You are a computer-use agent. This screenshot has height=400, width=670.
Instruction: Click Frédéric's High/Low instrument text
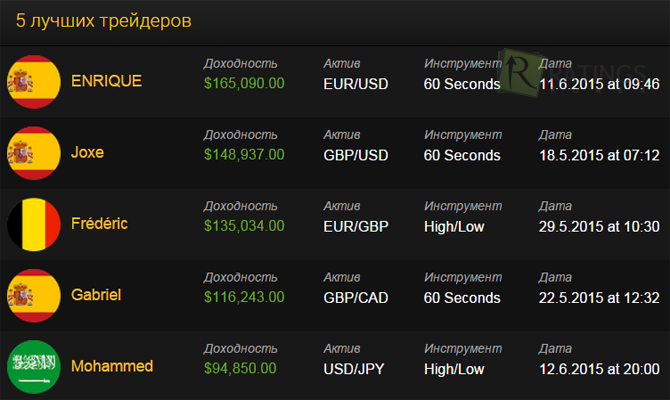(454, 226)
